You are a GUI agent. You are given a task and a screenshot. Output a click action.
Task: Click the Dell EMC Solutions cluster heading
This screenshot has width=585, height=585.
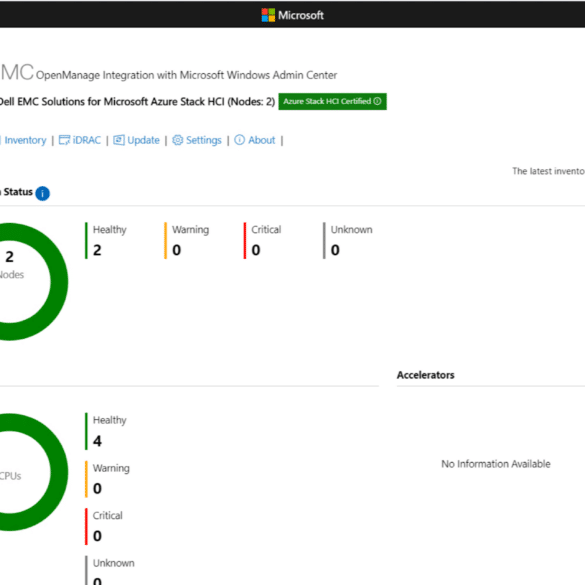click(x=137, y=101)
